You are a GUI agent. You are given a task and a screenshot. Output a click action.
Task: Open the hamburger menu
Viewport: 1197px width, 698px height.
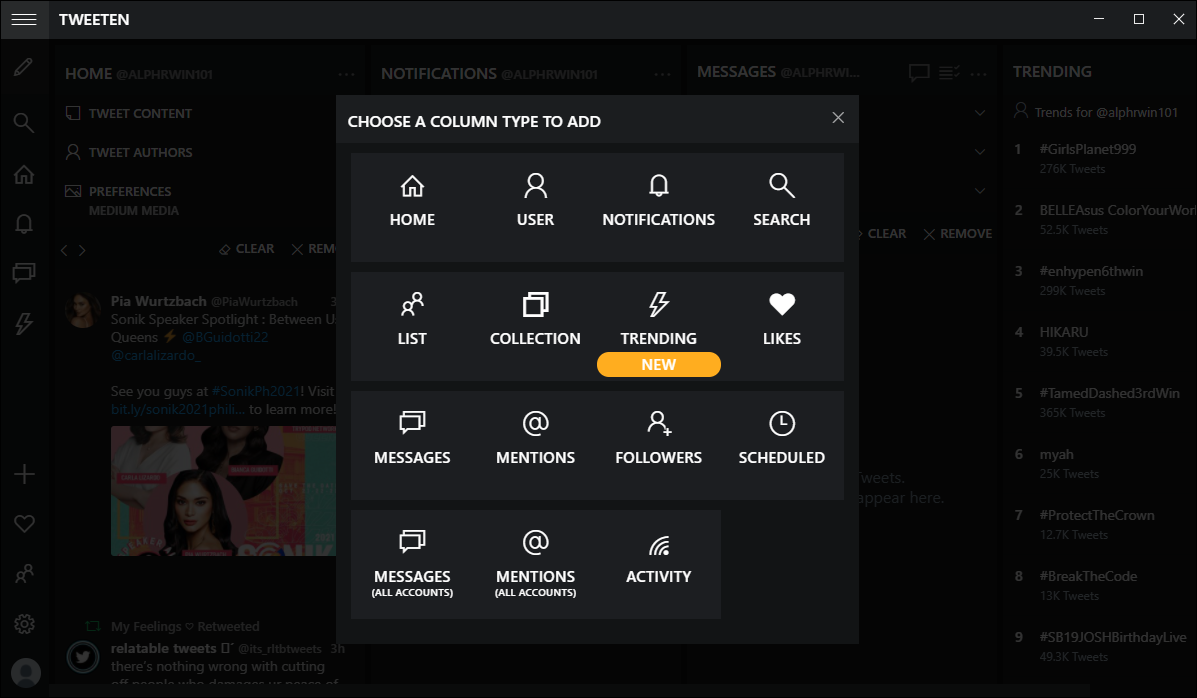[24, 20]
